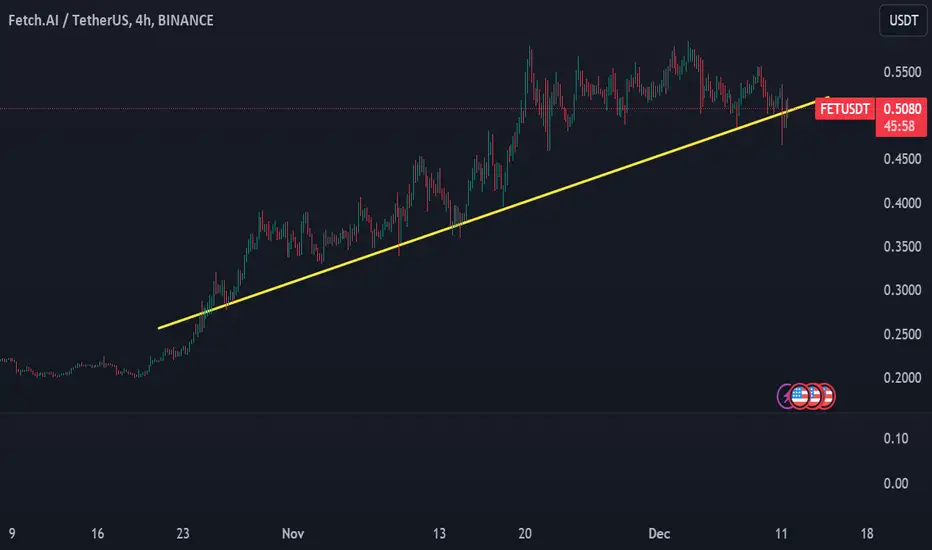
Task: Click the date 16 on the time axis
Action: coord(97,533)
